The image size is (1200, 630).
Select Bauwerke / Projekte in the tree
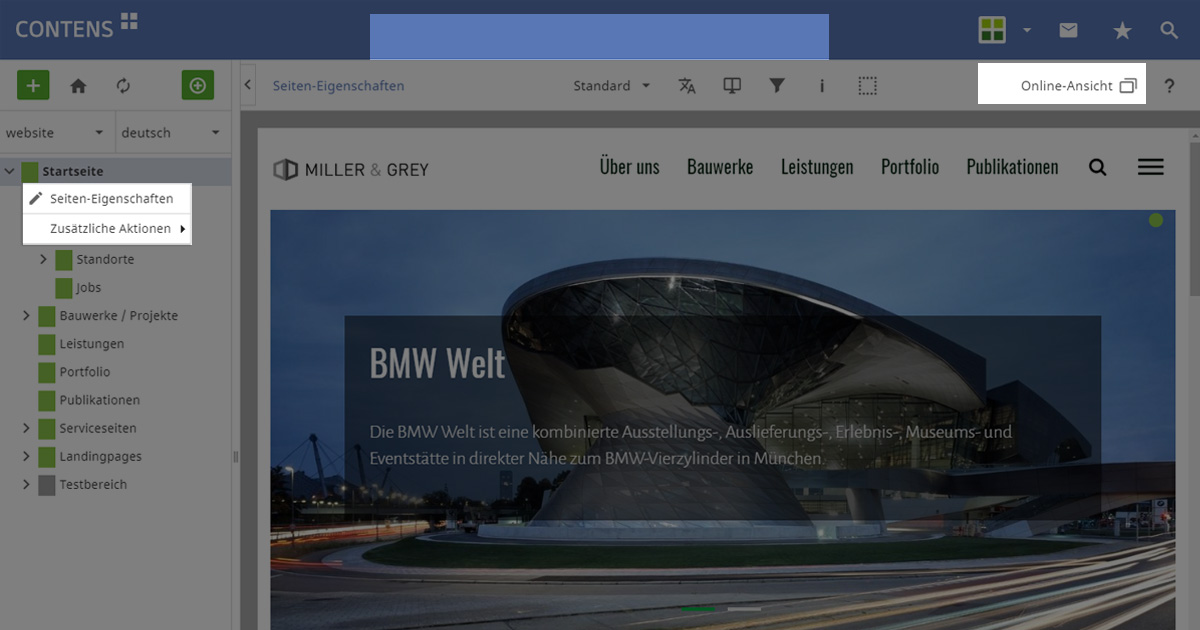point(118,316)
